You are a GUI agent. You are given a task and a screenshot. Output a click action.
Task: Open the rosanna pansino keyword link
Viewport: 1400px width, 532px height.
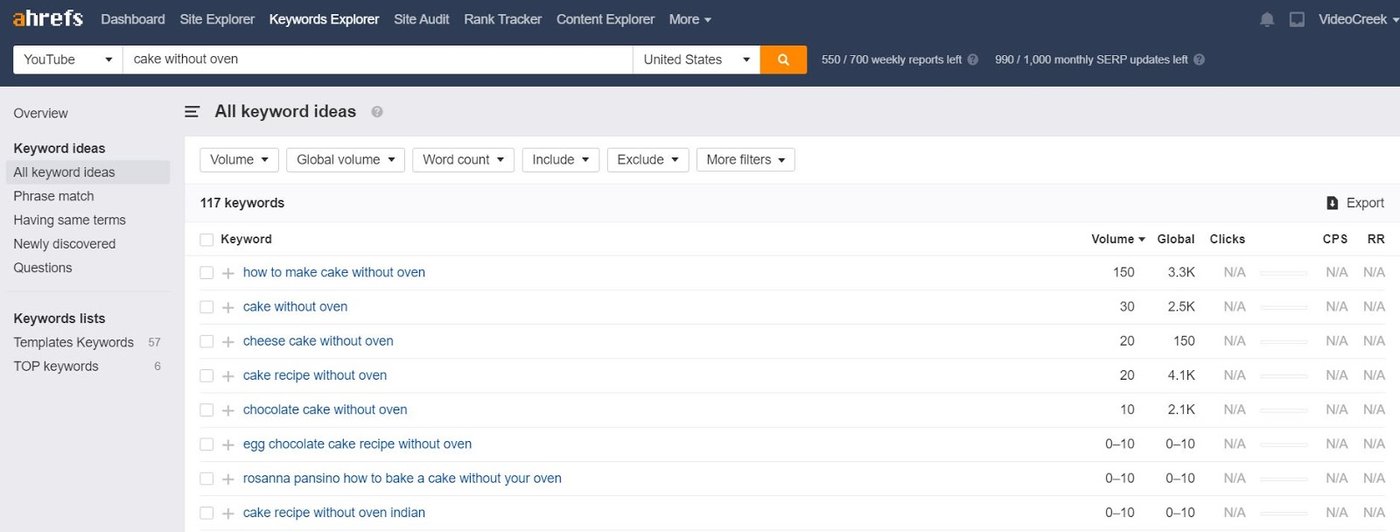pyautogui.click(x=402, y=478)
